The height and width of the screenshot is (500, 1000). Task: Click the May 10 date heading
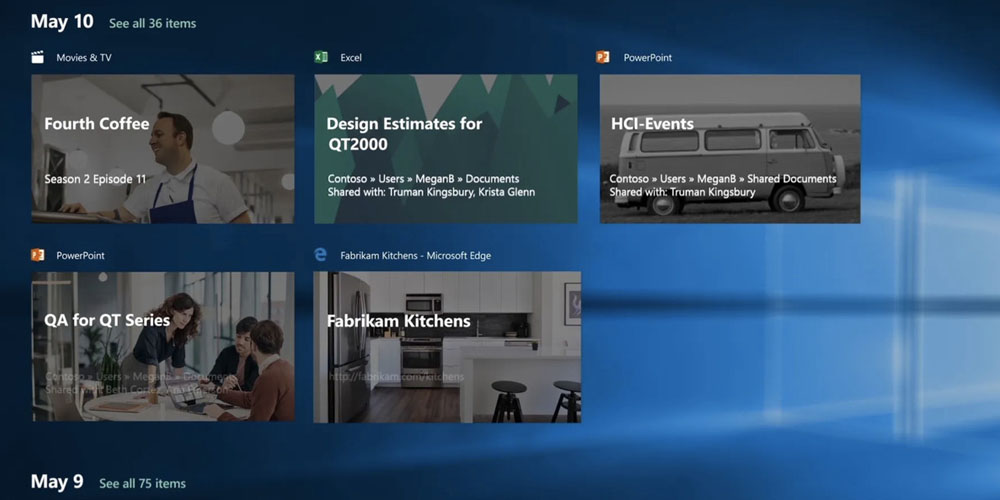(62, 22)
